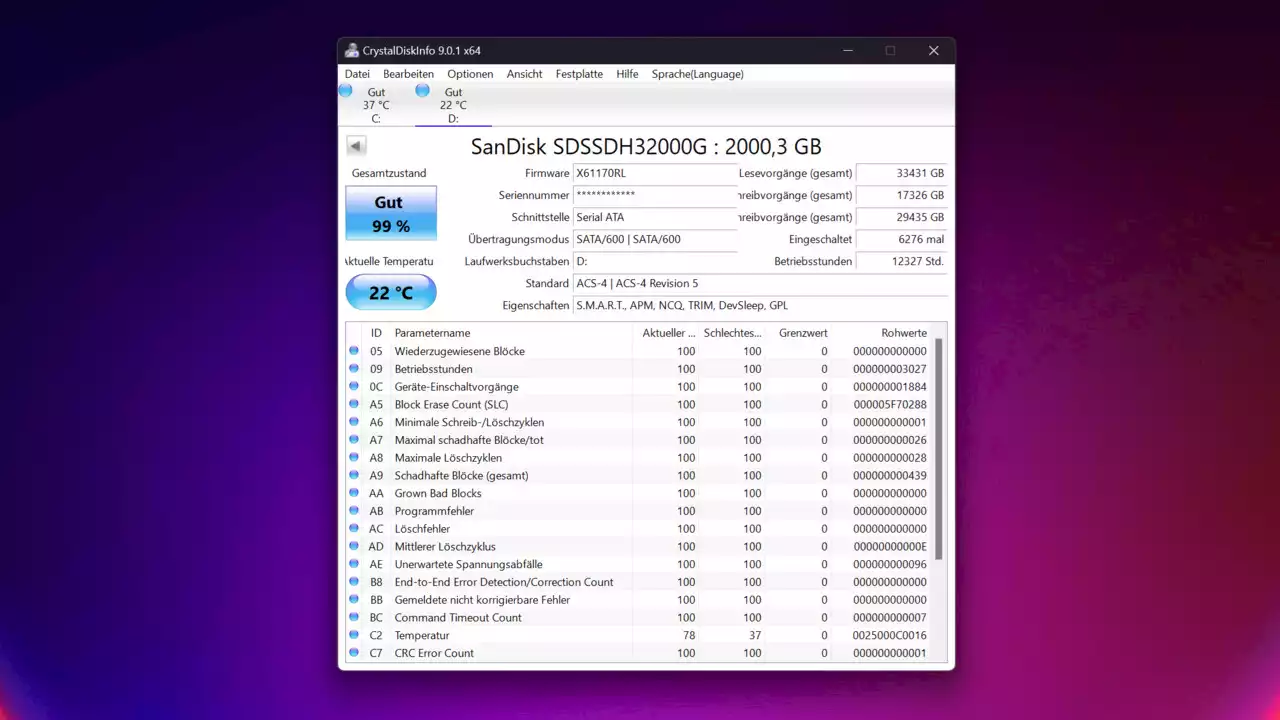Click the Übertragungsmodus field SATA/600
This screenshot has width=1280, height=720.
(655, 239)
